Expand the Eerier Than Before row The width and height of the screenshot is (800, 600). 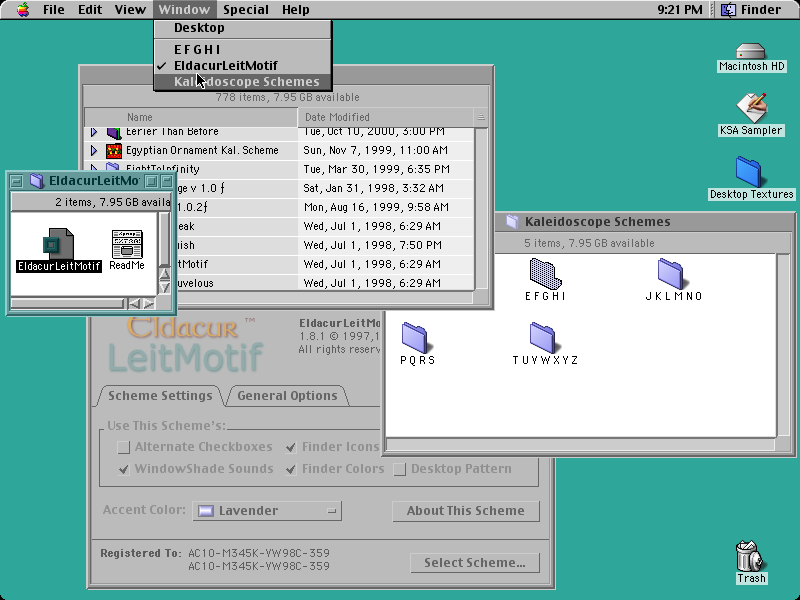pyautogui.click(x=94, y=133)
